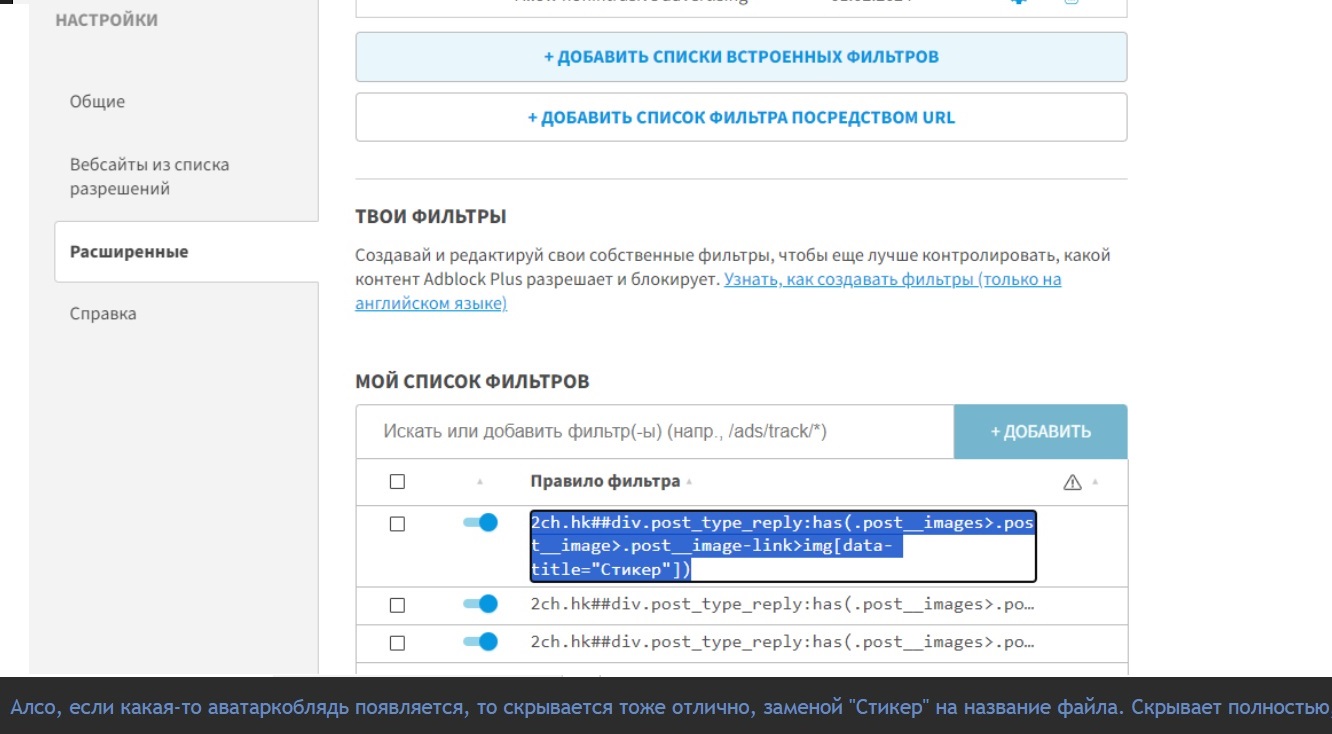Click the warning triangle icon in table header

pyautogui.click(x=1073, y=482)
